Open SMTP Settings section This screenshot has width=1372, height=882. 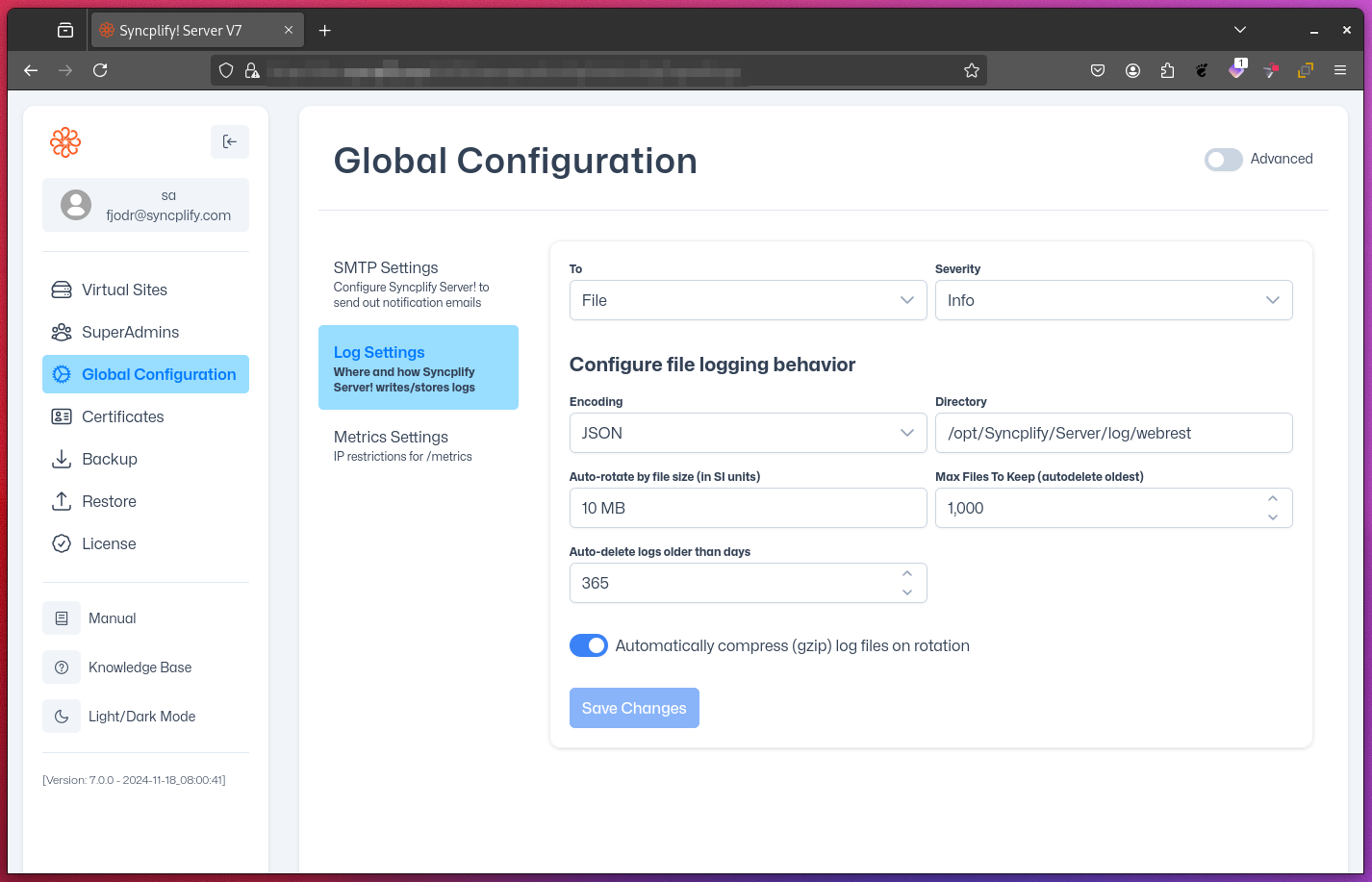click(x=419, y=283)
